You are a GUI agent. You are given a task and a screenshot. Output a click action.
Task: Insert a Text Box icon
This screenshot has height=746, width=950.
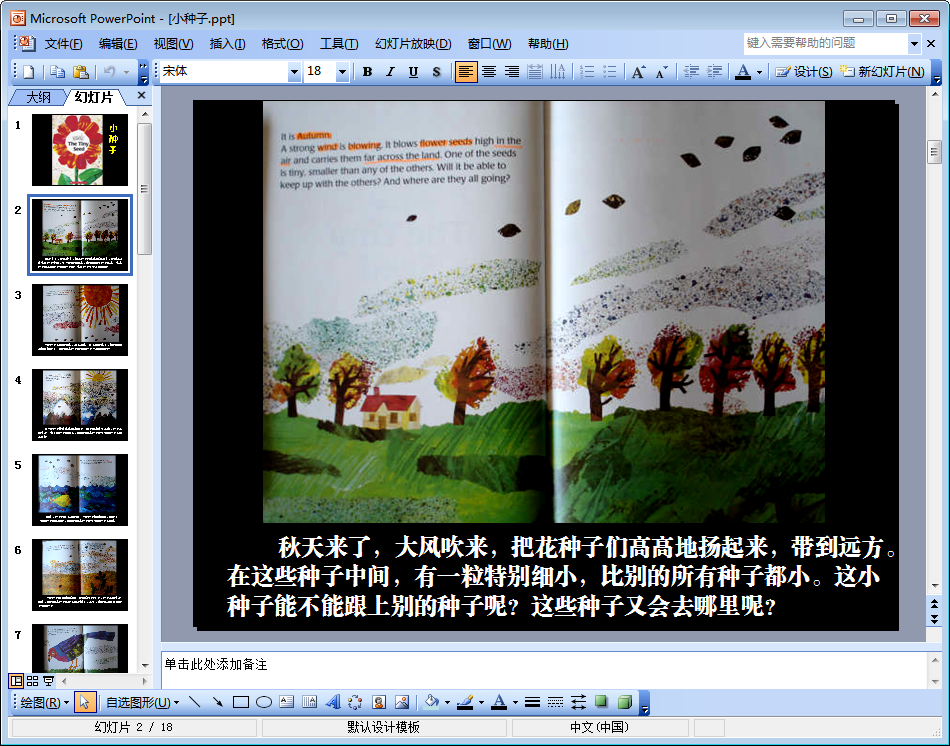[x=287, y=702]
